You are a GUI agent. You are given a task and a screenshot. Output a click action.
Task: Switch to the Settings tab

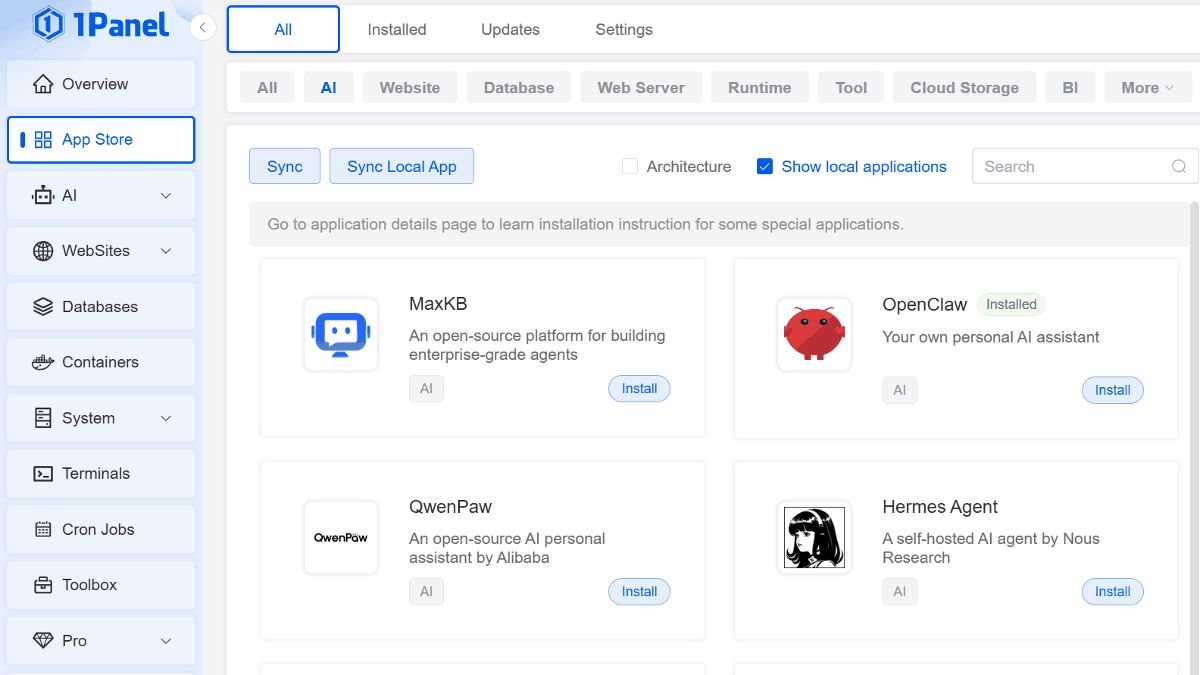pyautogui.click(x=624, y=29)
